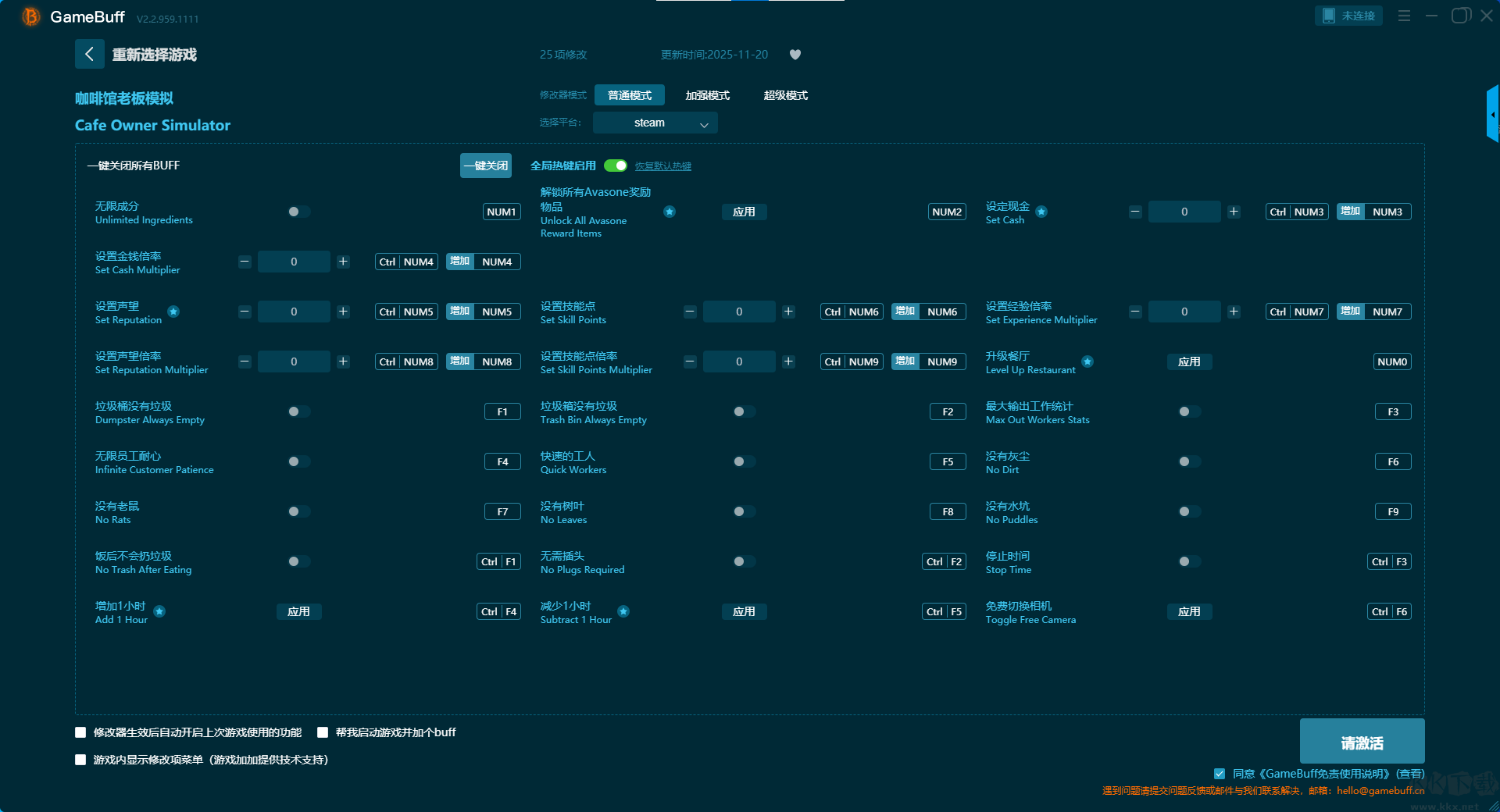This screenshot has width=1500, height=812.
Task: Click the 请激活 activate button
Action: click(1361, 742)
